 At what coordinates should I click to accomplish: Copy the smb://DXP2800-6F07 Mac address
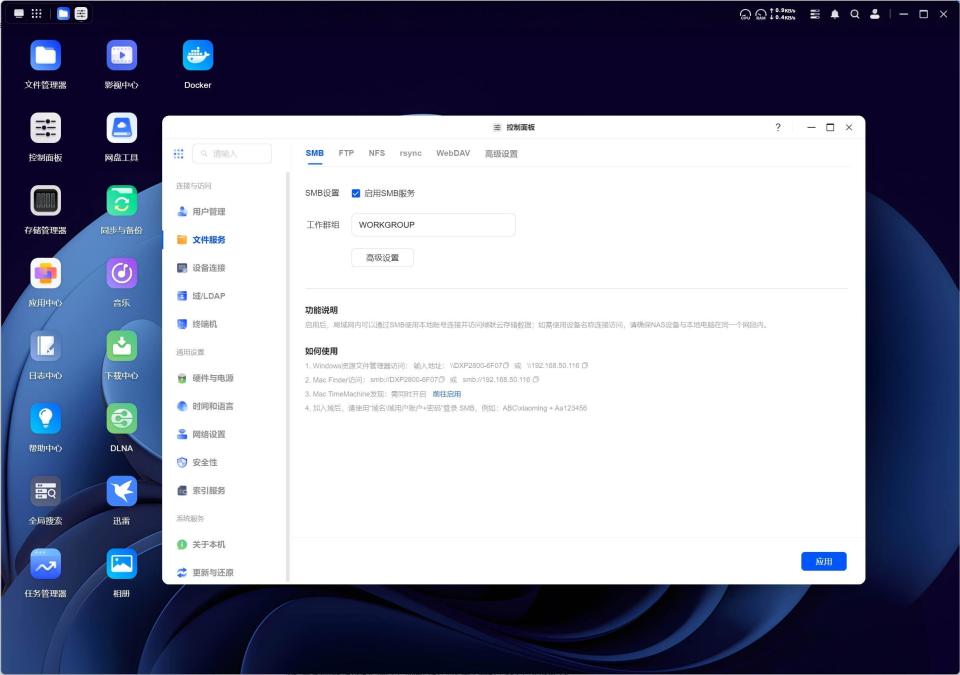click(x=441, y=380)
